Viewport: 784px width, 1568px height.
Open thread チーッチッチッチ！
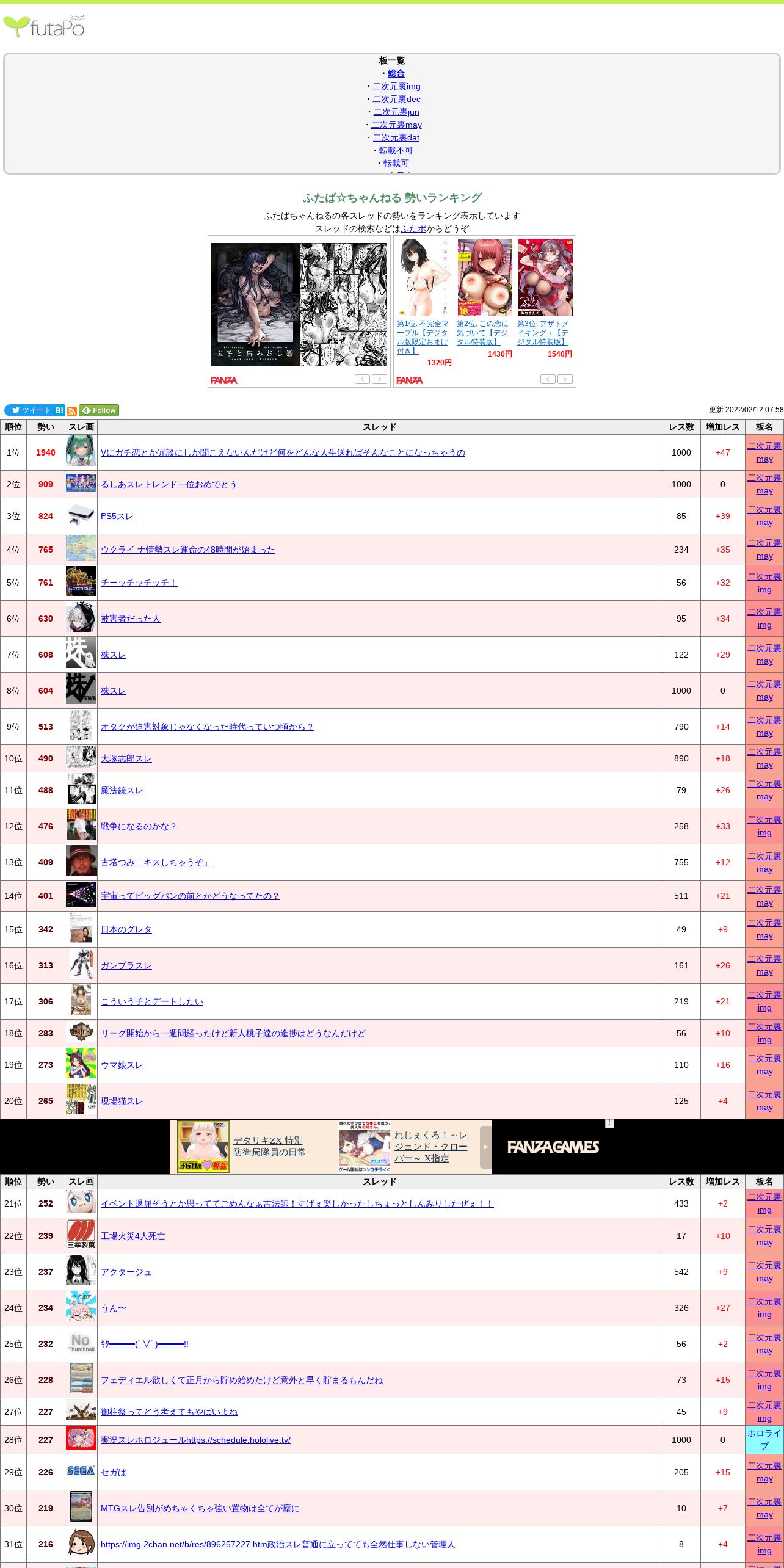tap(139, 583)
